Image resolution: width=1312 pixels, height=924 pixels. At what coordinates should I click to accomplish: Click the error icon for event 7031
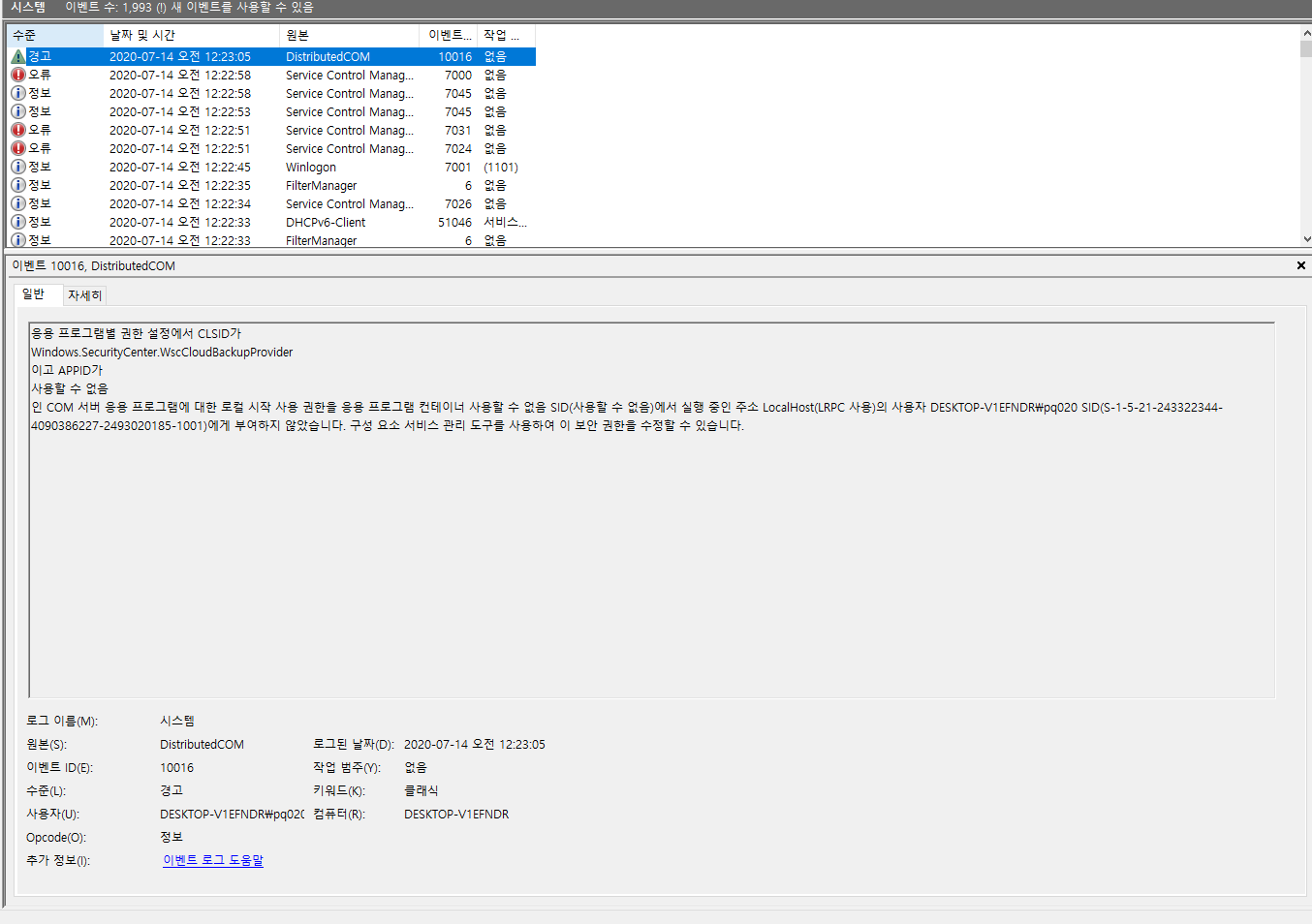[x=18, y=131]
